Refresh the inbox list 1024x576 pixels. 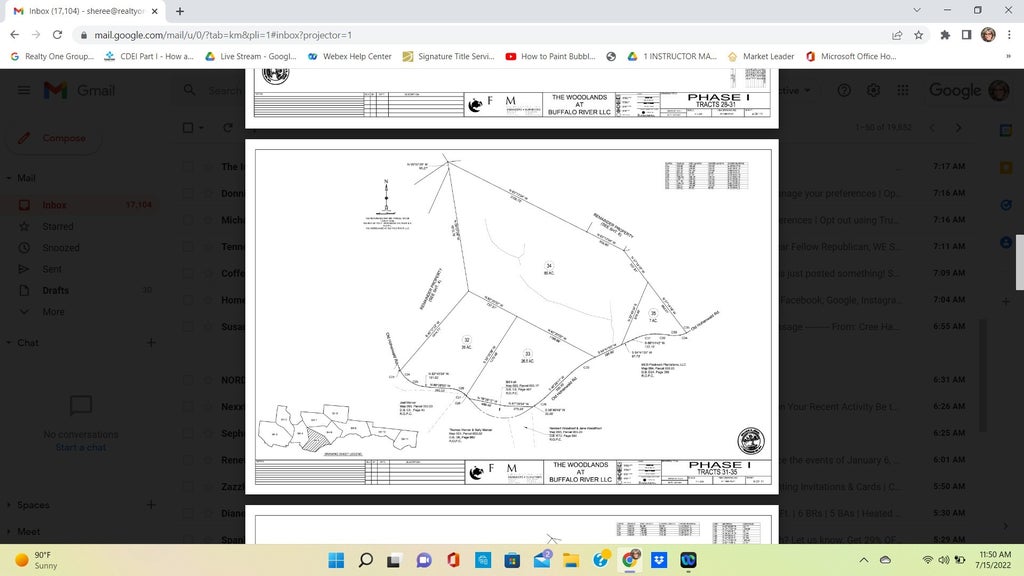tap(227, 128)
